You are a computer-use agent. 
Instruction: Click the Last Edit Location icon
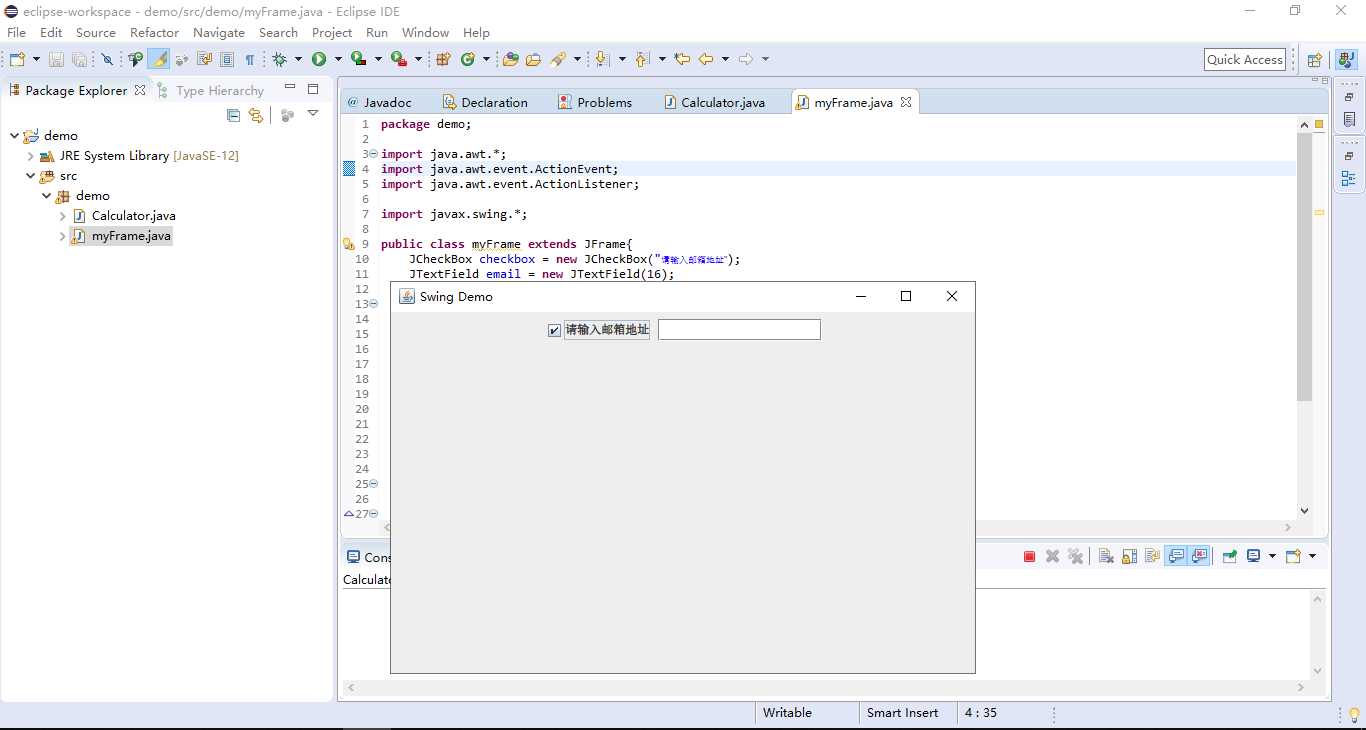[x=682, y=59]
